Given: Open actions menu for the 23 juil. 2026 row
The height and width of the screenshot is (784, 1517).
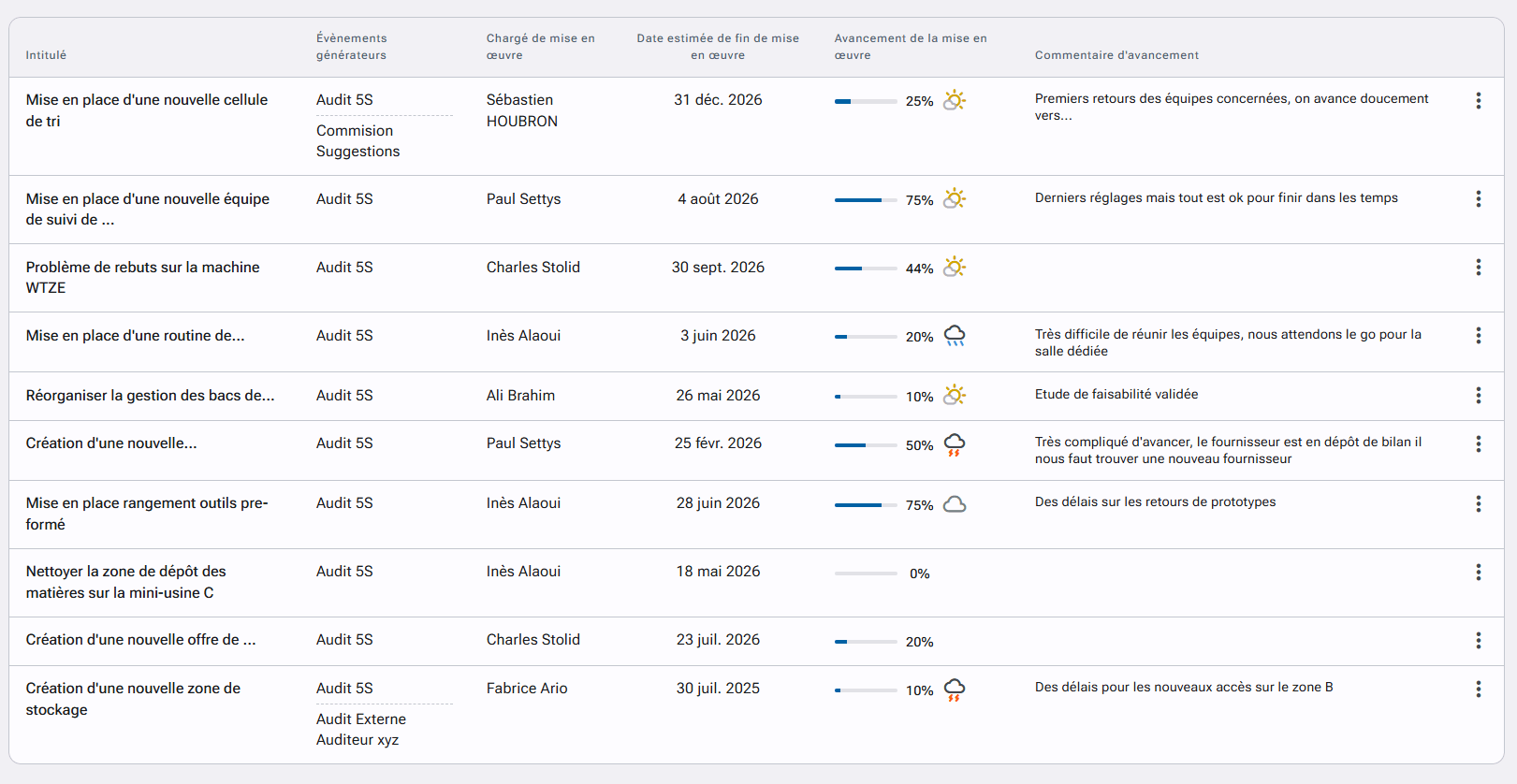Looking at the screenshot, I should (1478, 640).
